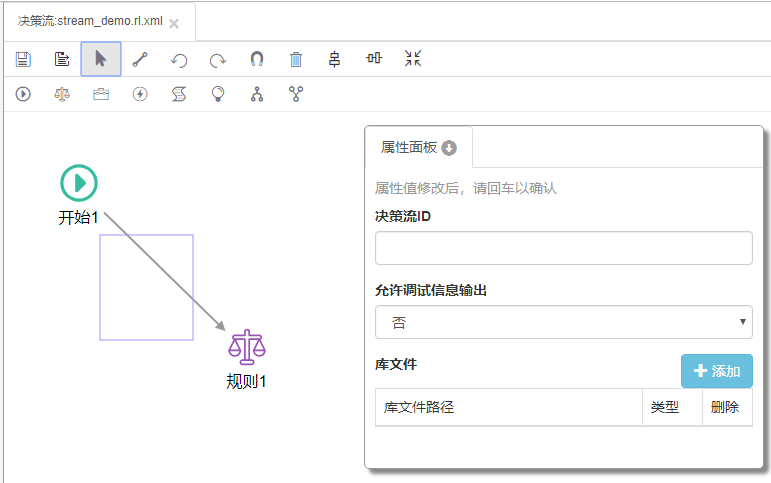Pick the lightning bolt action node tool
This screenshot has width=771, height=483.
point(140,94)
